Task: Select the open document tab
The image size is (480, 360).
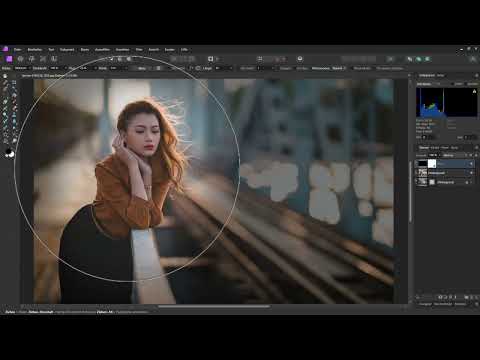Action: click(x=49, y=76)
